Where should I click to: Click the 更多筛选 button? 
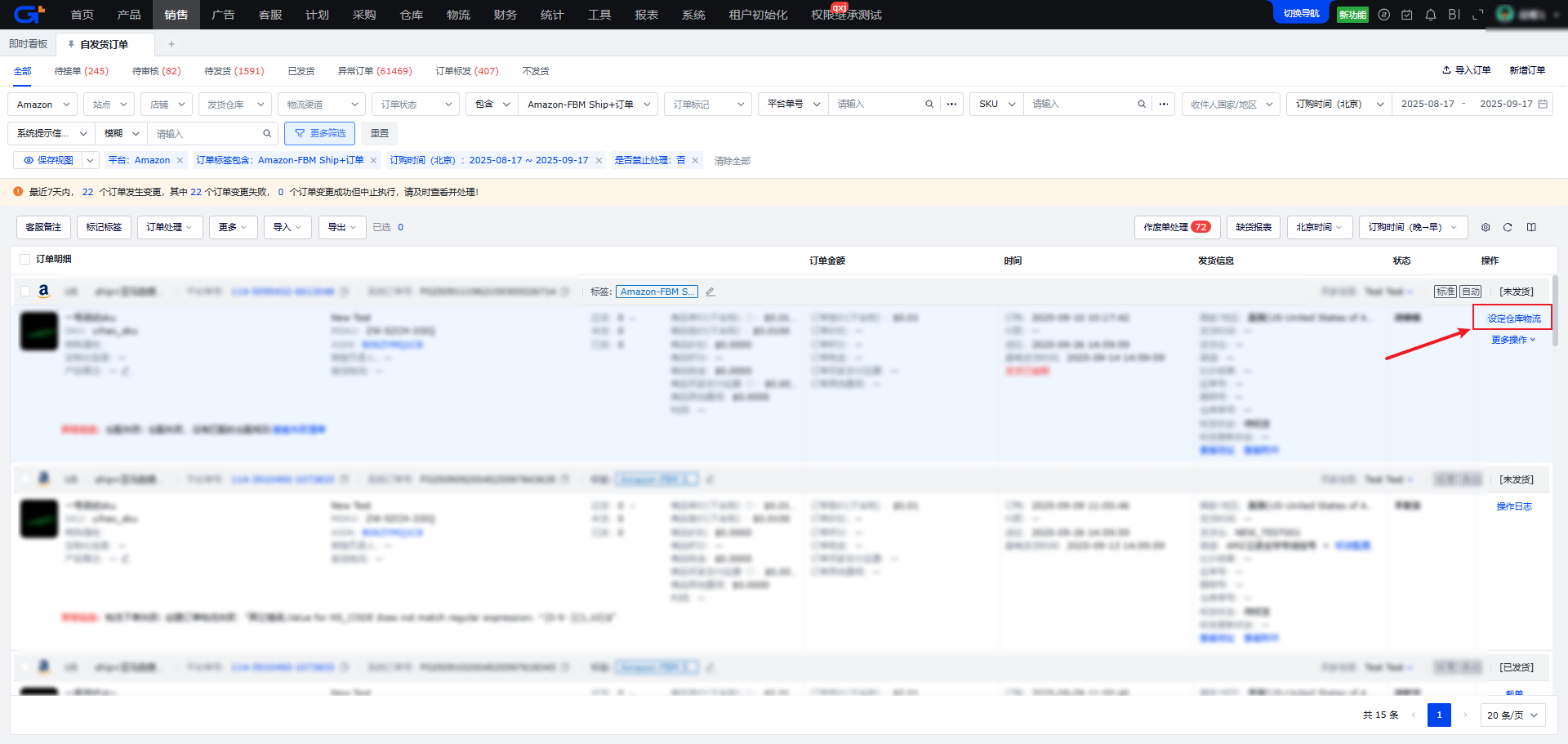(319, 133)
